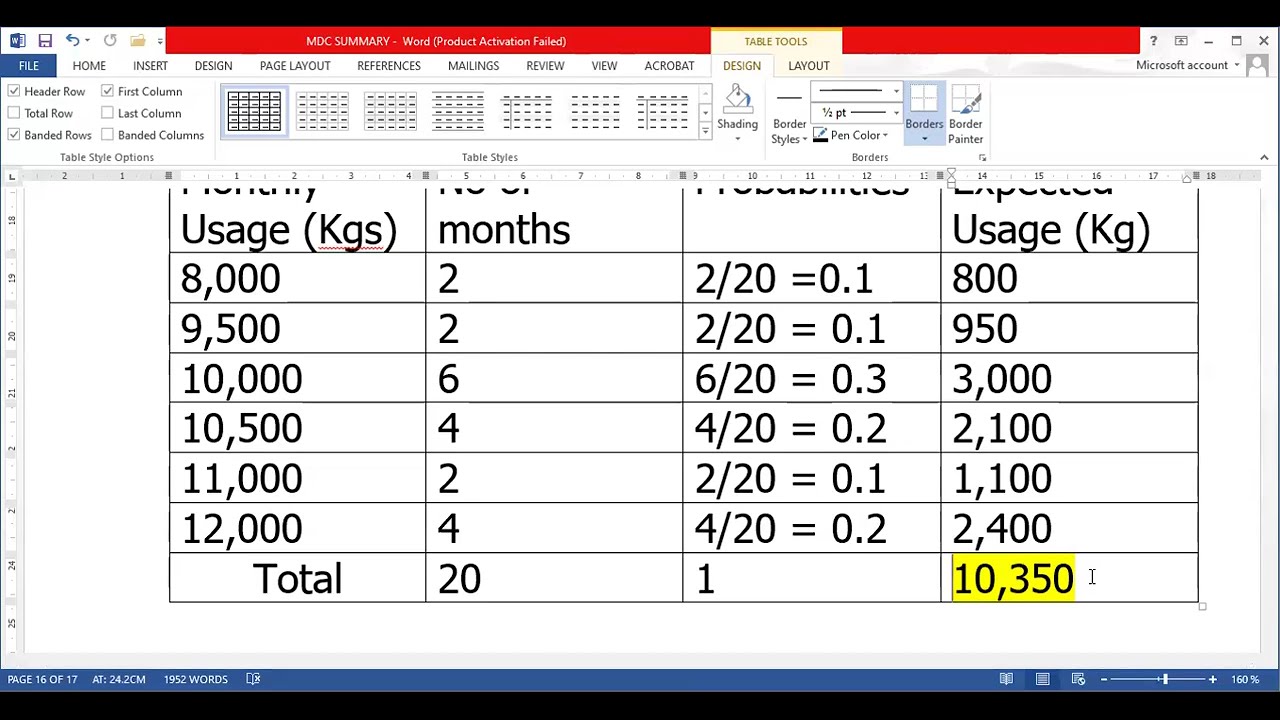Screen dimensions: 1280x720
Task: Click the Pen Color pen icon
Action: 821,136
